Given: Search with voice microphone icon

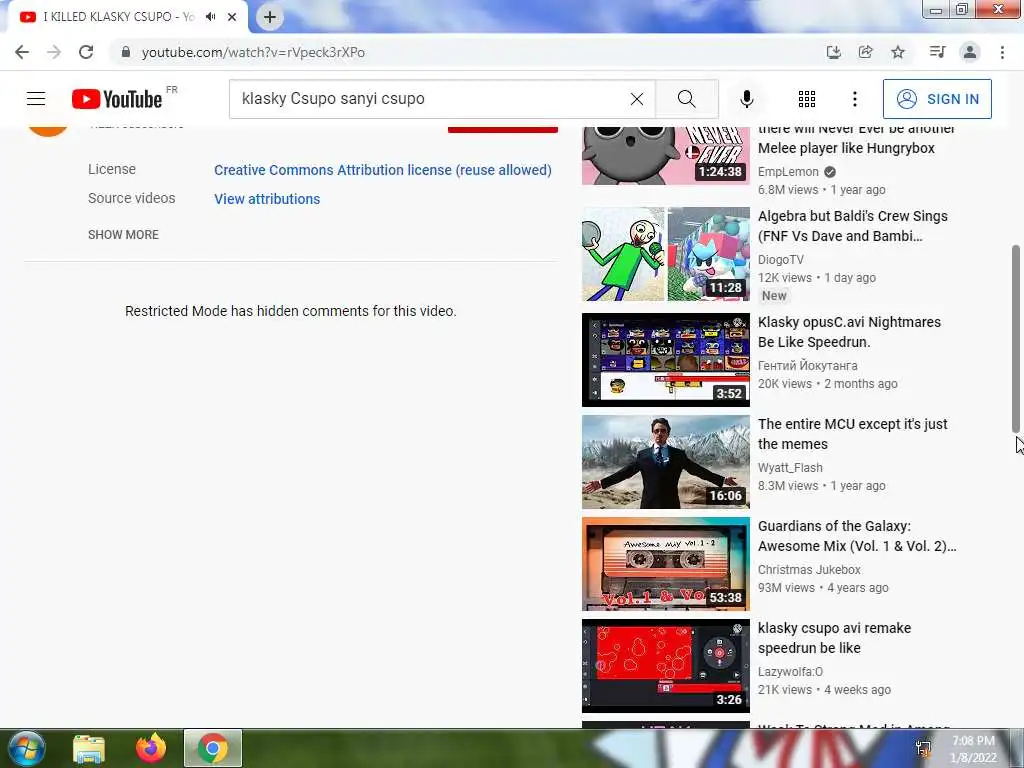Looking at the screenshot, I should [746, 99].
